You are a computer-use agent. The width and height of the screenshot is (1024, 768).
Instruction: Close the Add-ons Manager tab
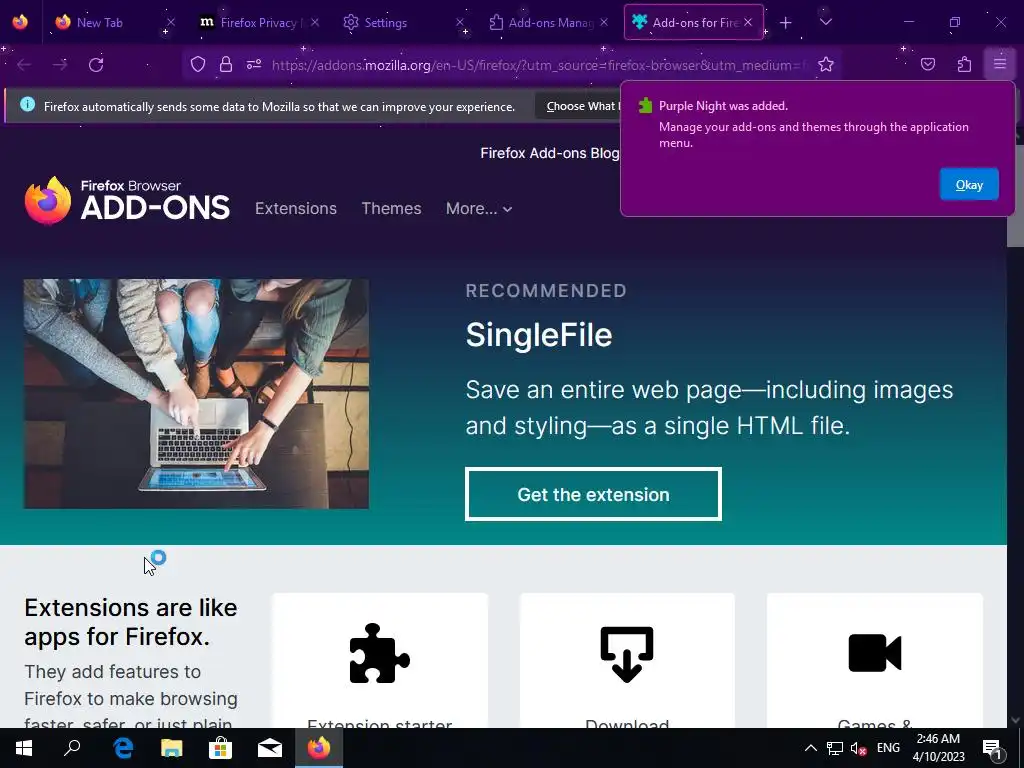604,22
